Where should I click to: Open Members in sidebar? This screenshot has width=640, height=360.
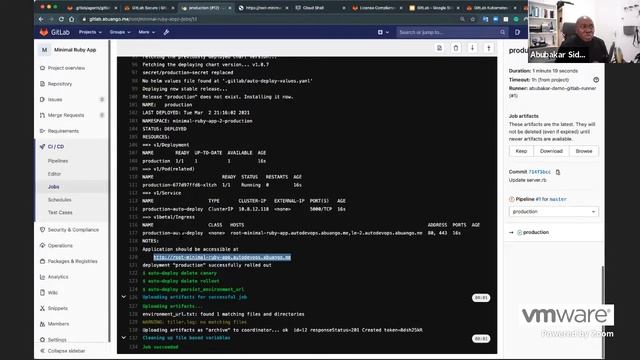coord(58,324)
